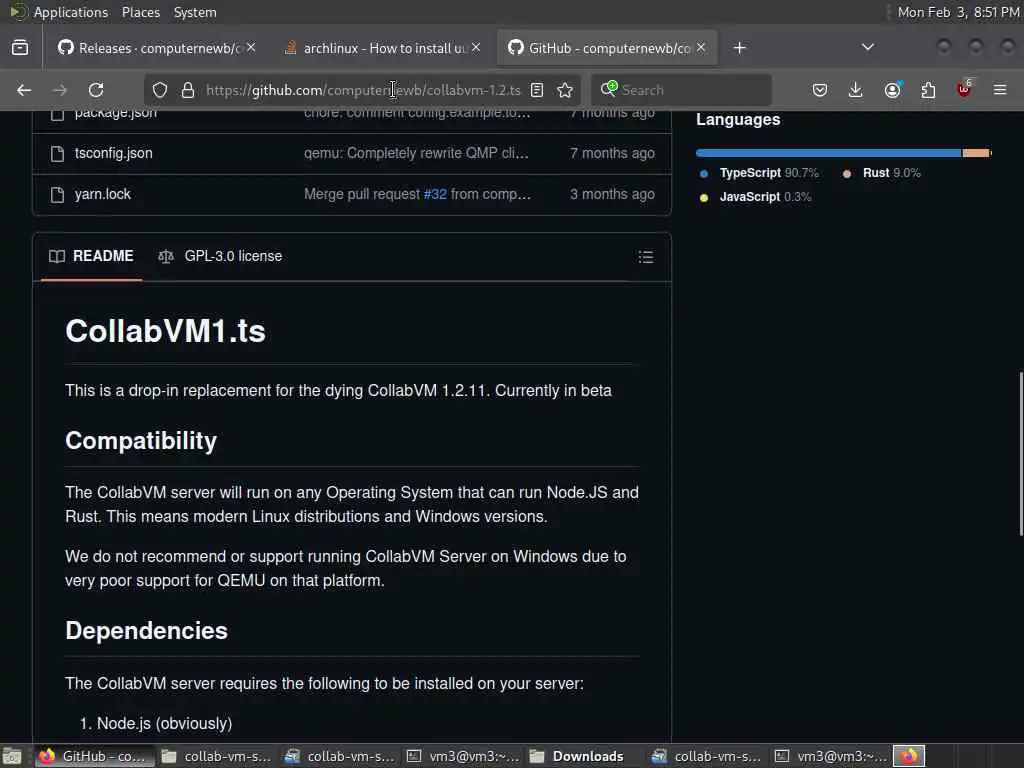Expand the list all tabs chevron

point(868,47)
